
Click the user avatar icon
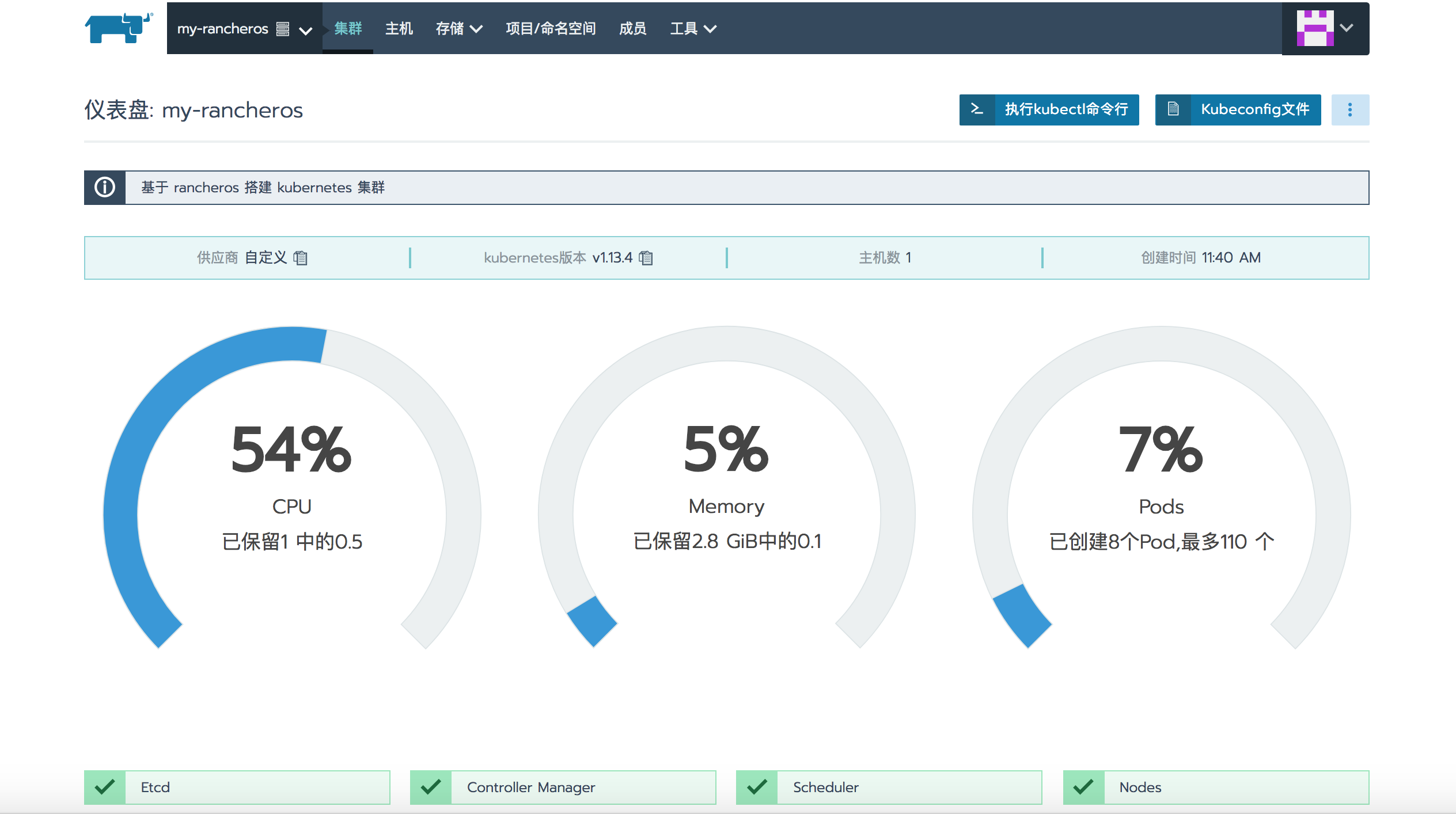(1315, 28)
